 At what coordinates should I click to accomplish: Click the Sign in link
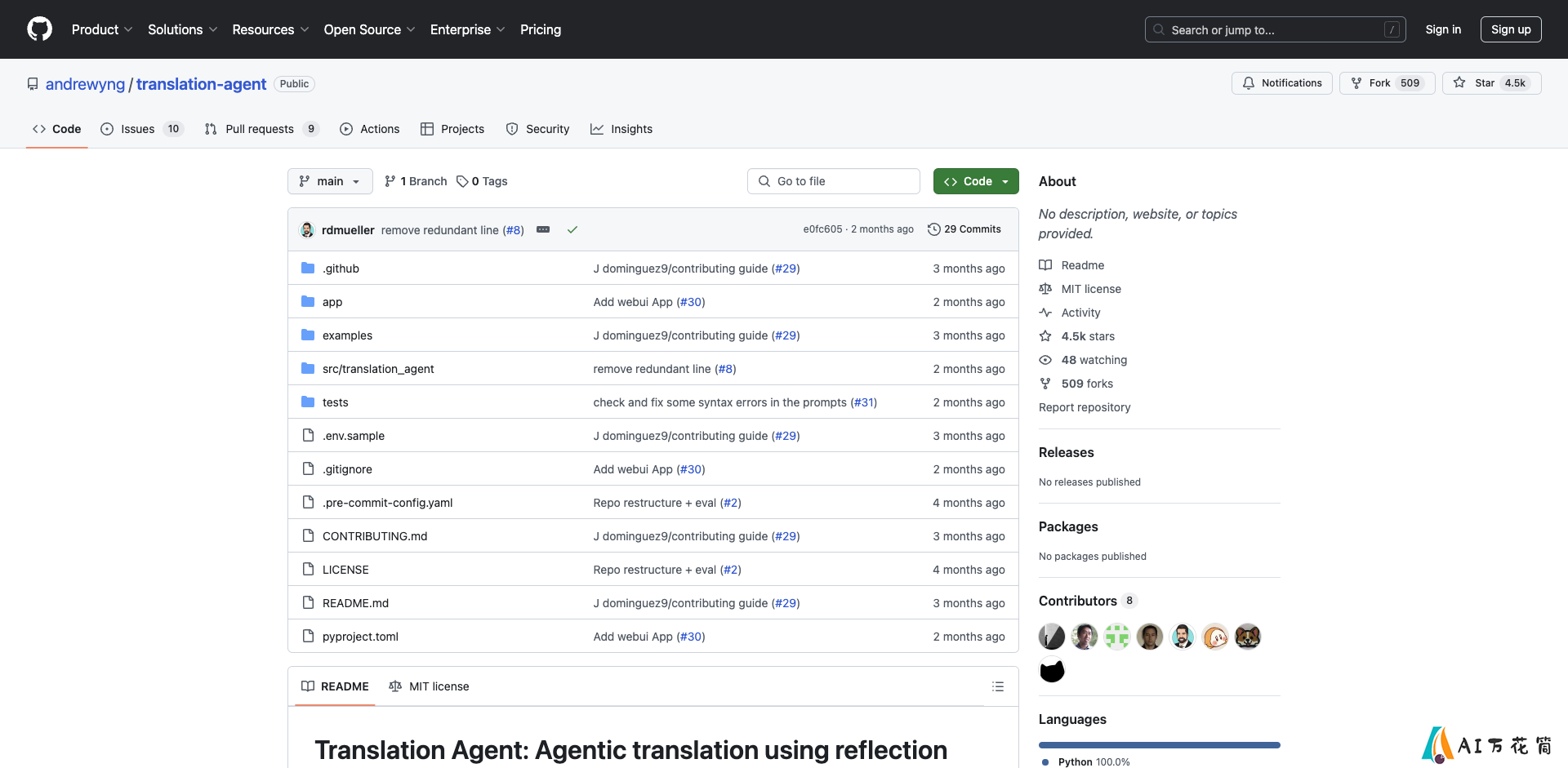click(x=1443, y=29)
